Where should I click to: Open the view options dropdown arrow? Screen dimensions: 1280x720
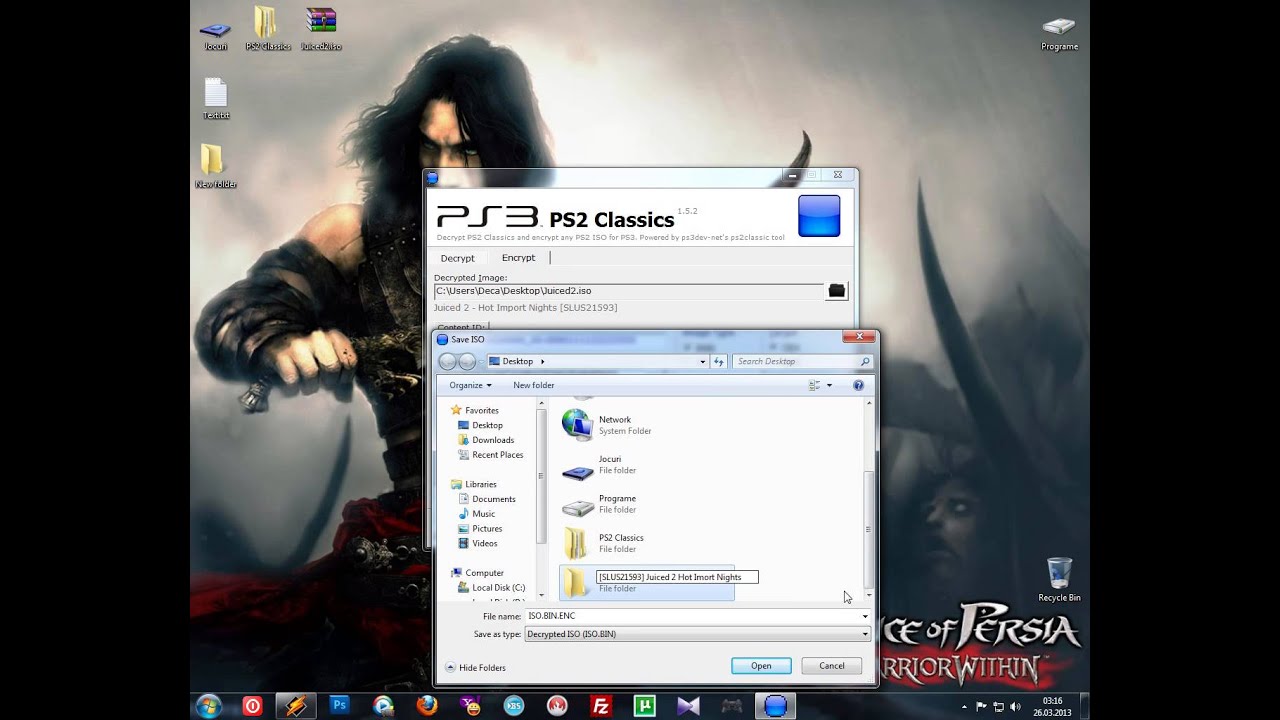829,385
